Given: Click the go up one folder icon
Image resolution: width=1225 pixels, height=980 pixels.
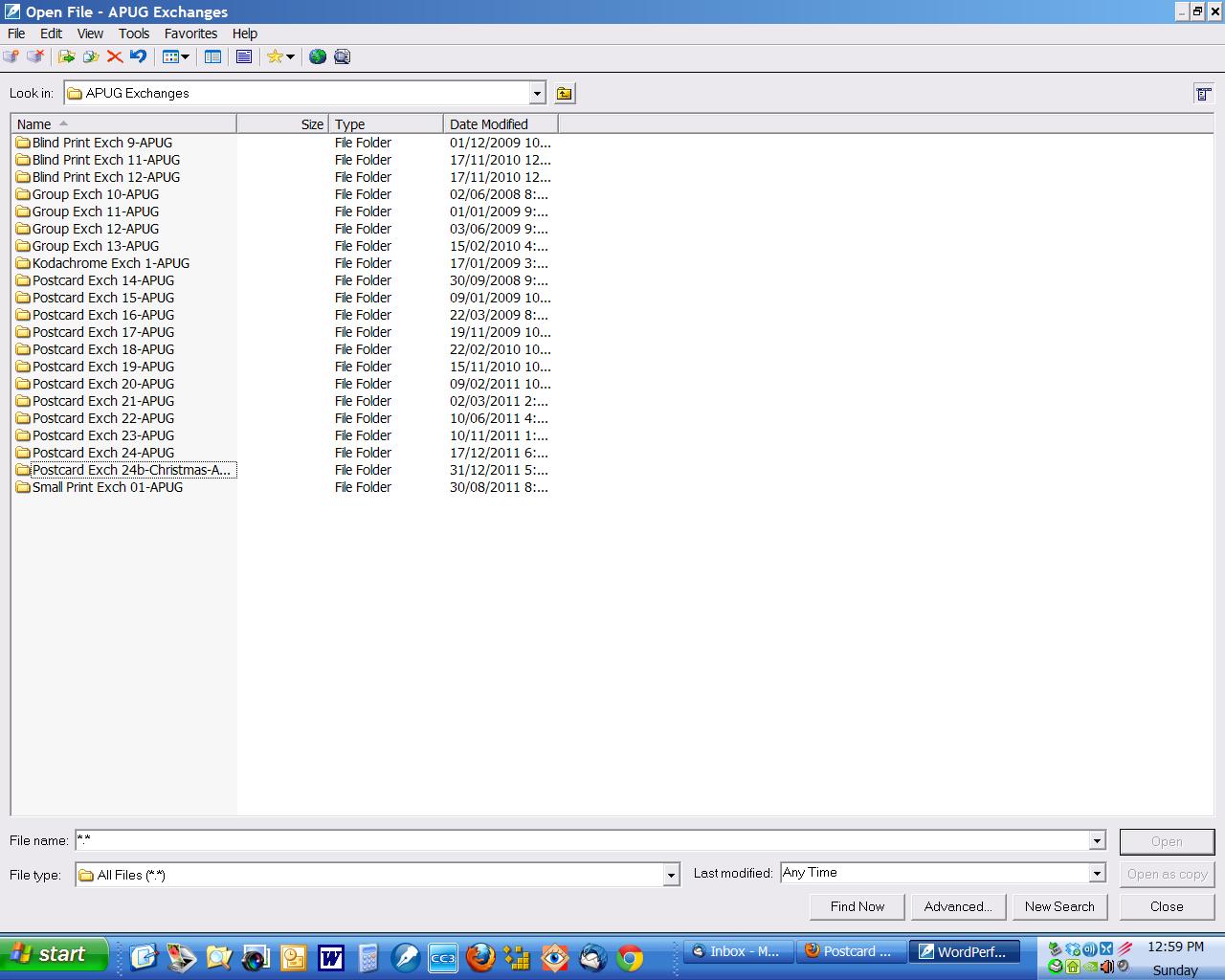Looking at the screenshot, I should 565,93.
